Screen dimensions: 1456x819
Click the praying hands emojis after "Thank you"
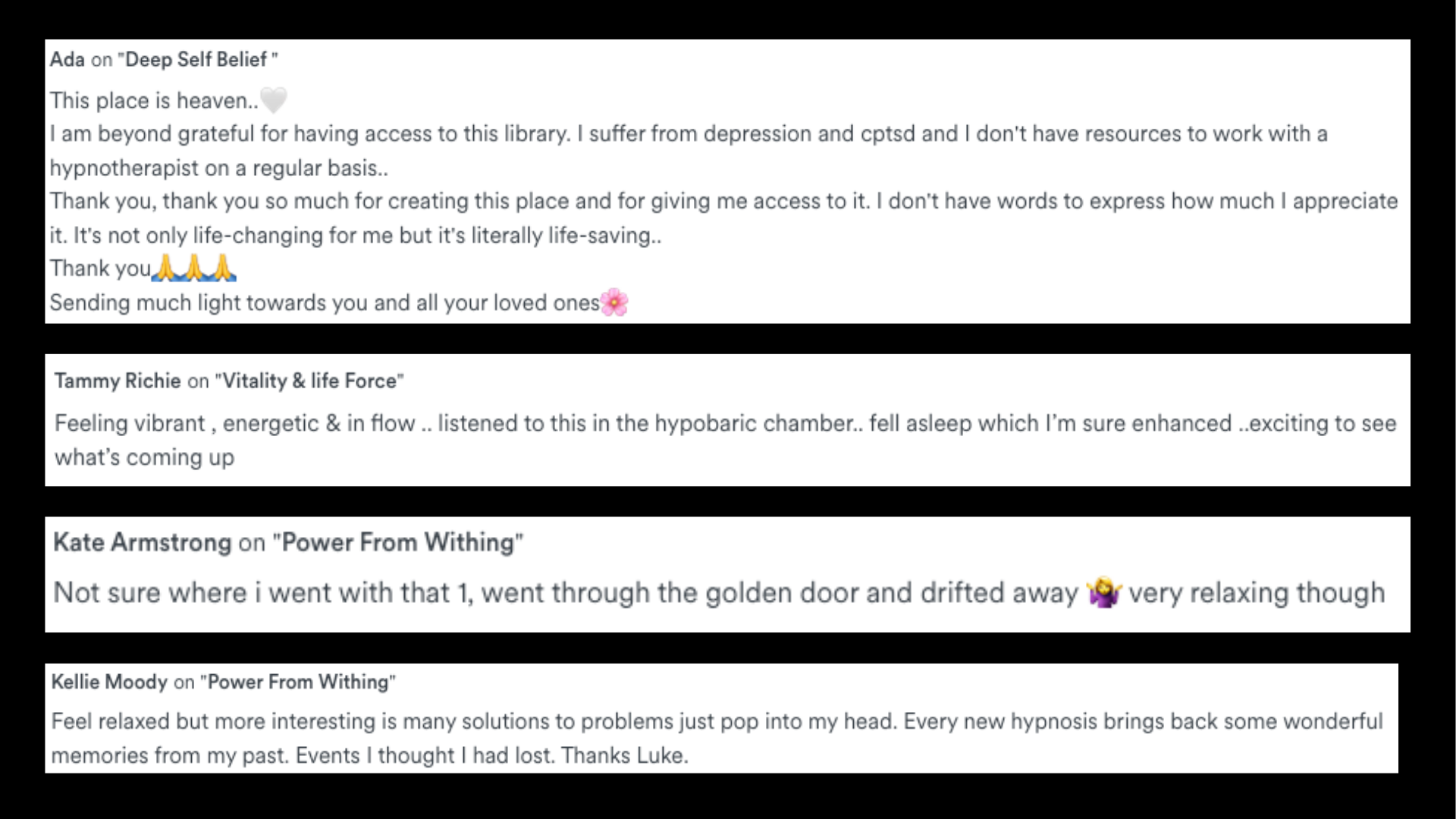tap(194, 268)
